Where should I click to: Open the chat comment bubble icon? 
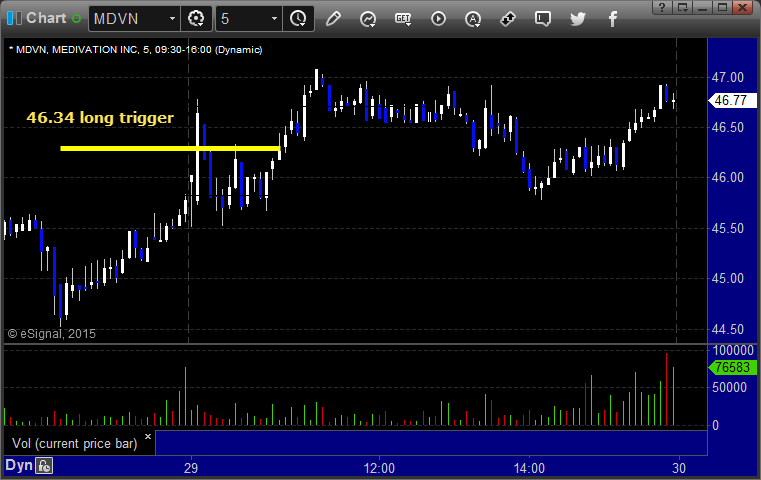pos(543,19)
